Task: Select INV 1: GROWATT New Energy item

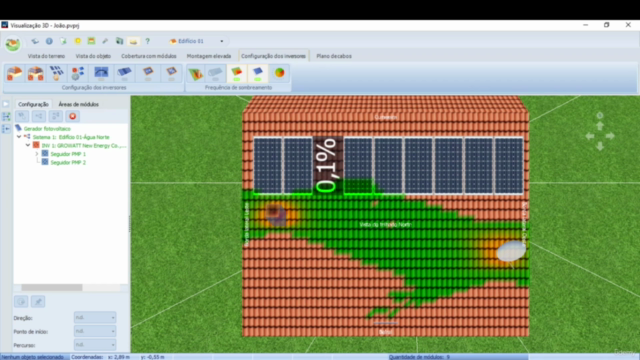Action: point(84,146)
